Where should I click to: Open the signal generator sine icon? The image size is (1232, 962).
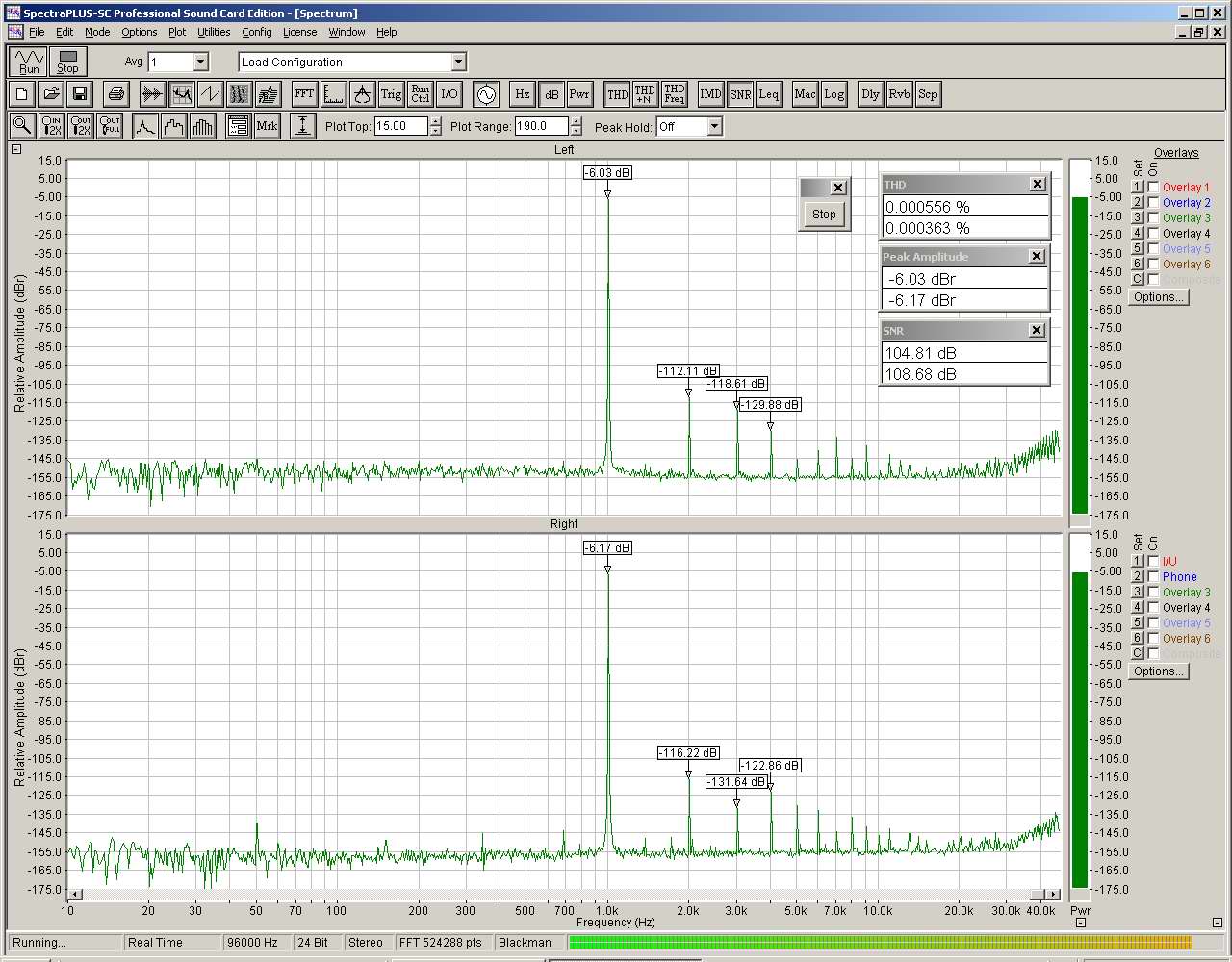click(x=486, y=94)
